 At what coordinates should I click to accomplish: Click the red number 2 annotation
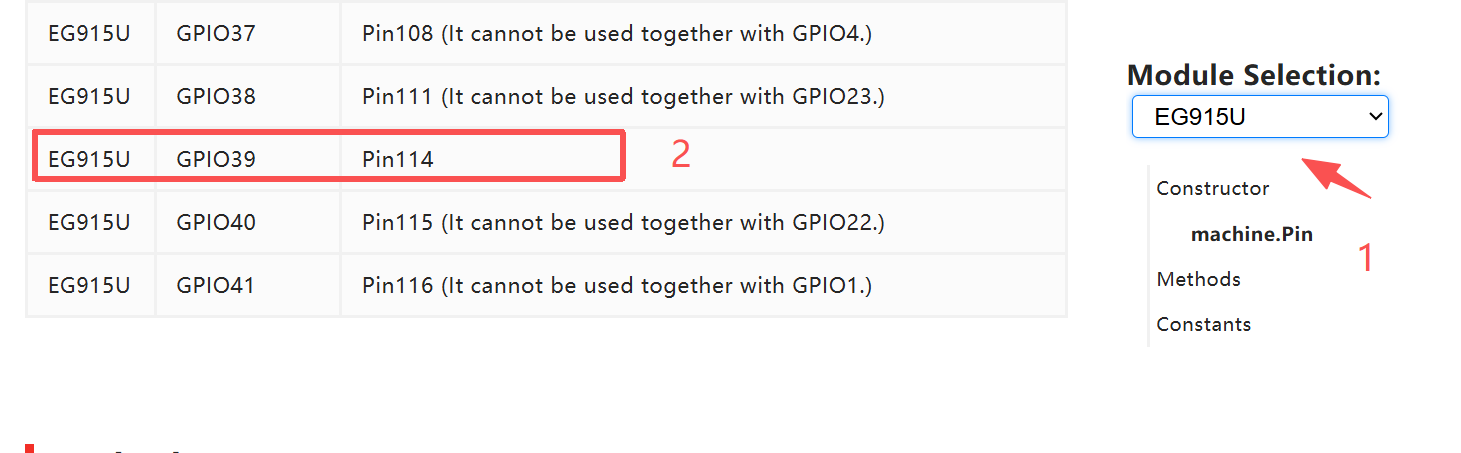click(x=680, y=154)
